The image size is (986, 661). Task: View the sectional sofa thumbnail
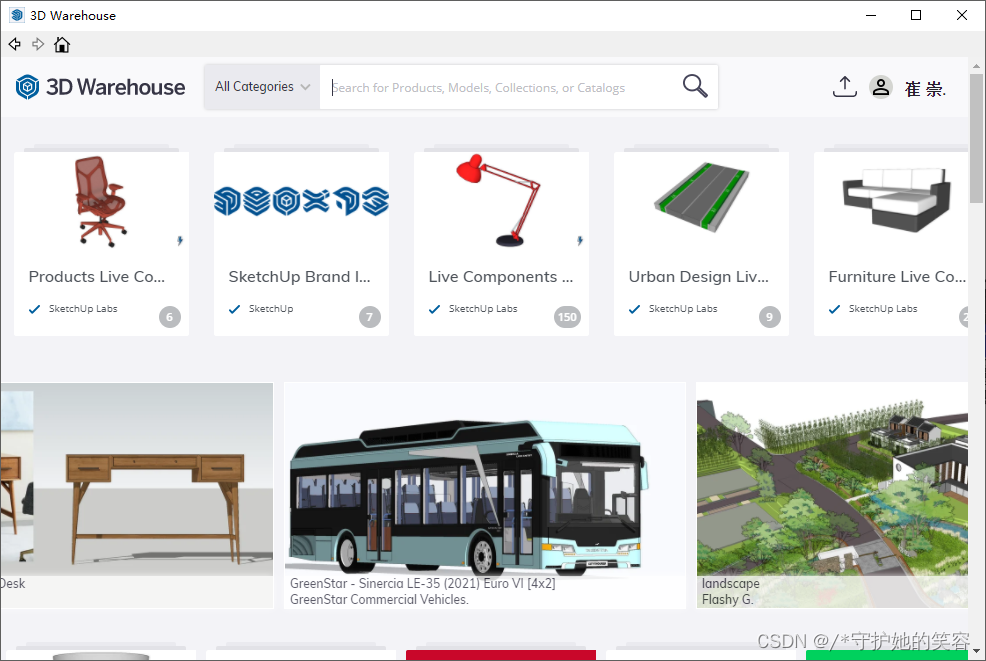click(x=897, y=200)
